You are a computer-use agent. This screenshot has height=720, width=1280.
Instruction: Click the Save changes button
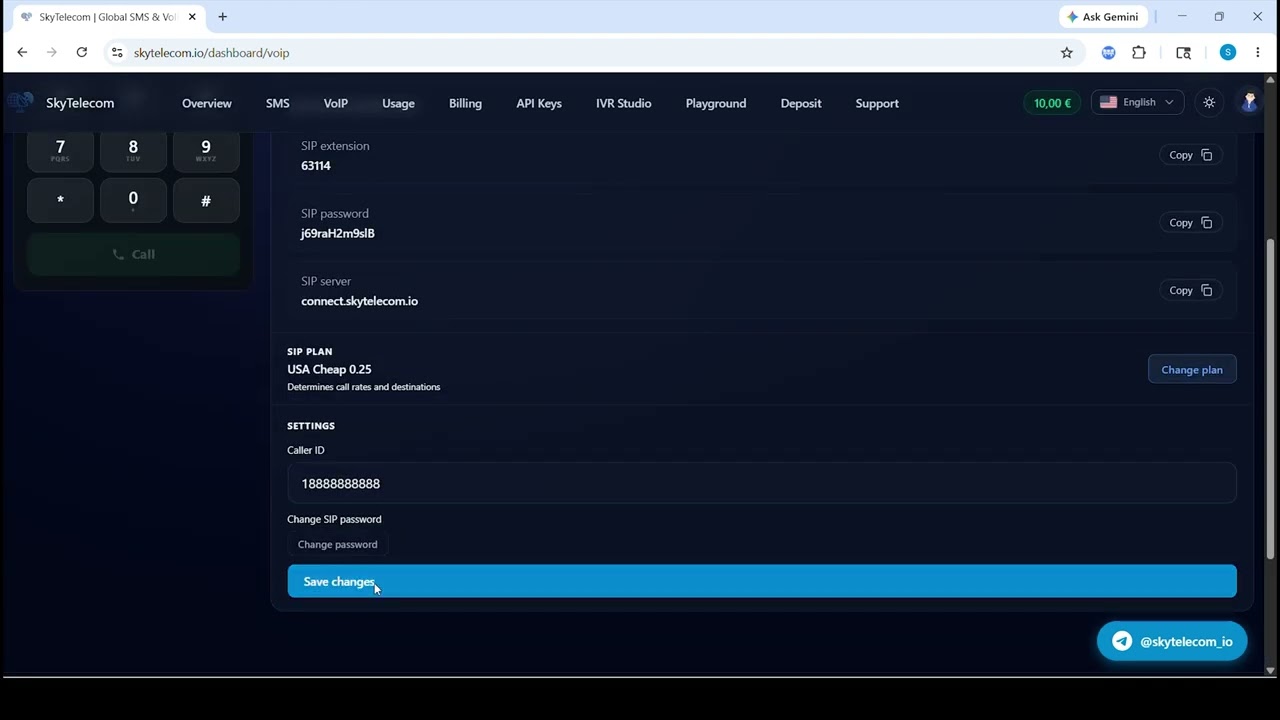click(x=762, y=582)
